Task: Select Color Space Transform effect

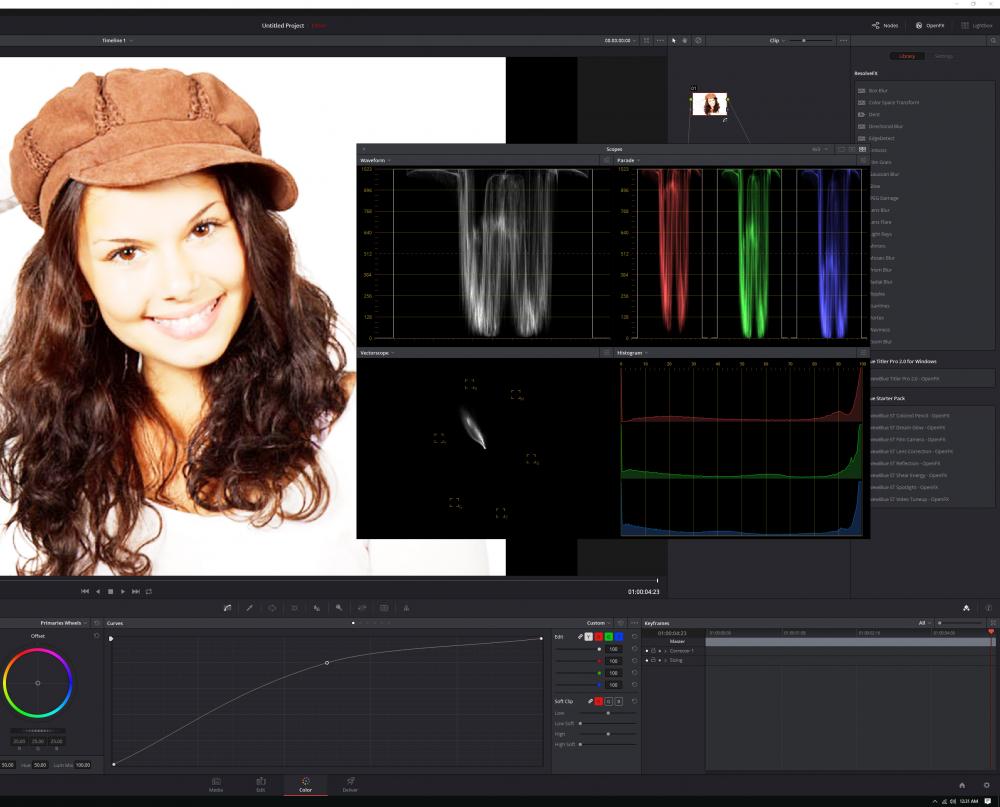Action: [x=893, y=102]
